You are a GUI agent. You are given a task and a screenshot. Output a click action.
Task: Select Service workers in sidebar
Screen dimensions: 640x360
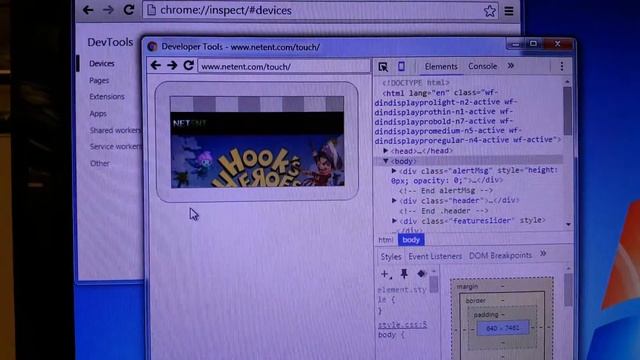116,147
